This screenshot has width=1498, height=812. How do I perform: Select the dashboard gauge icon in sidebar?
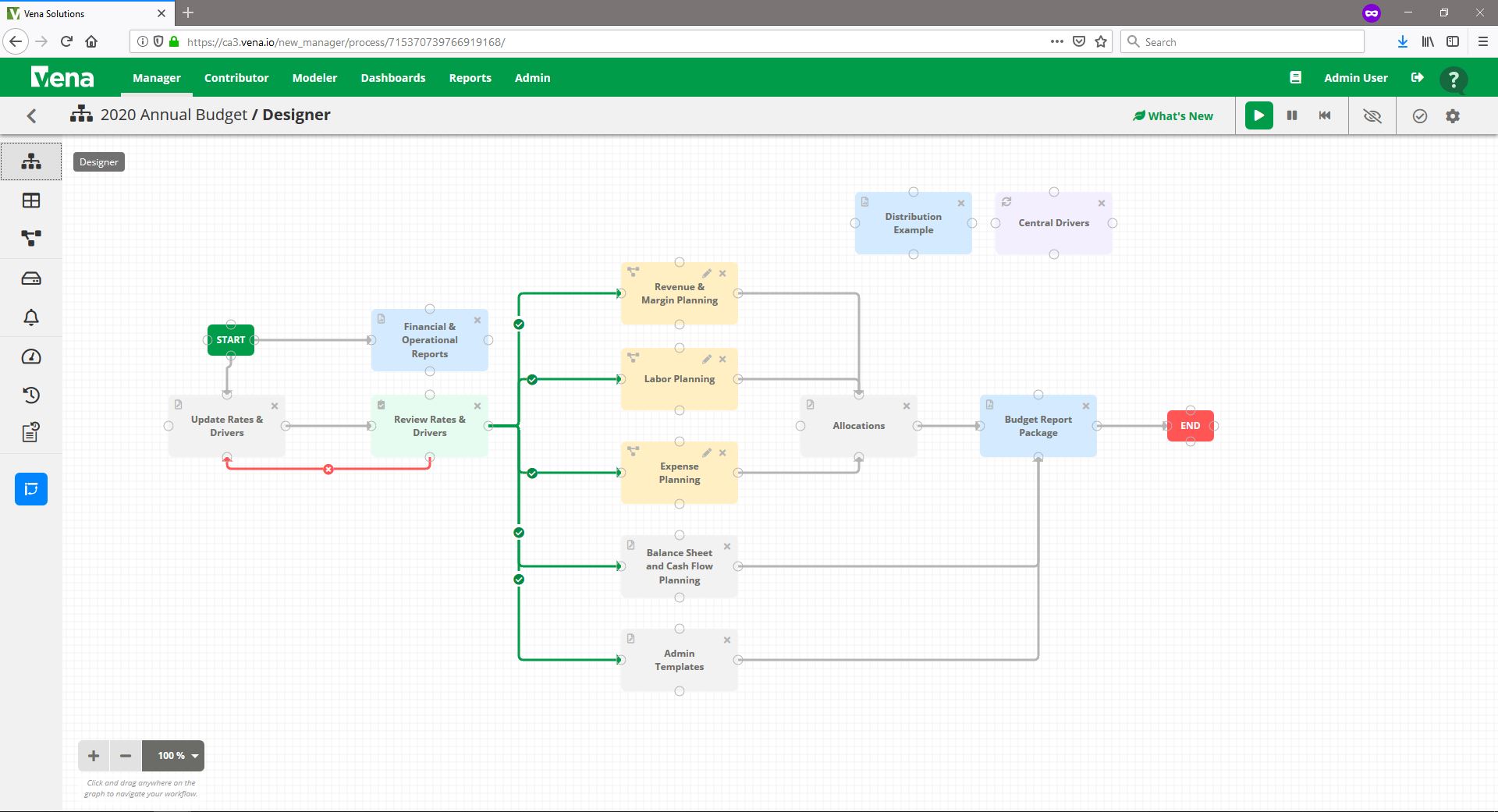[x=31, y=356]
